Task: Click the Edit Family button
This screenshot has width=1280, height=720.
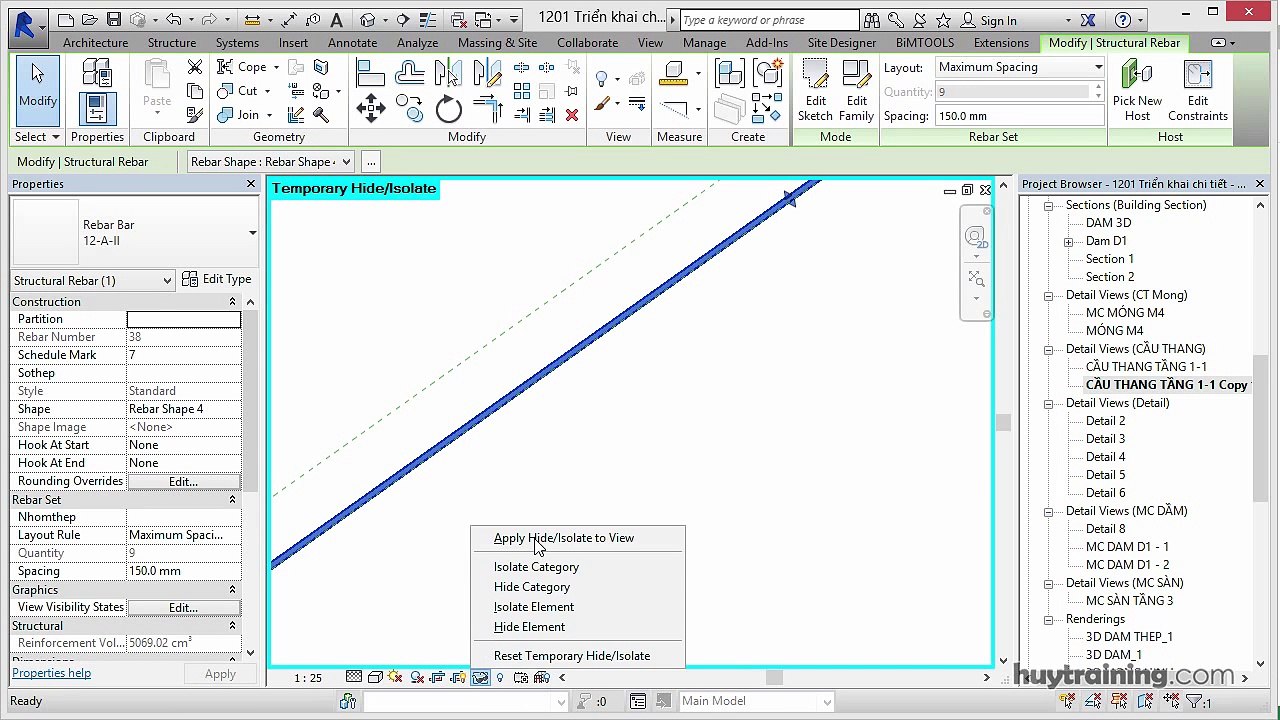Action: pos(856,90)
